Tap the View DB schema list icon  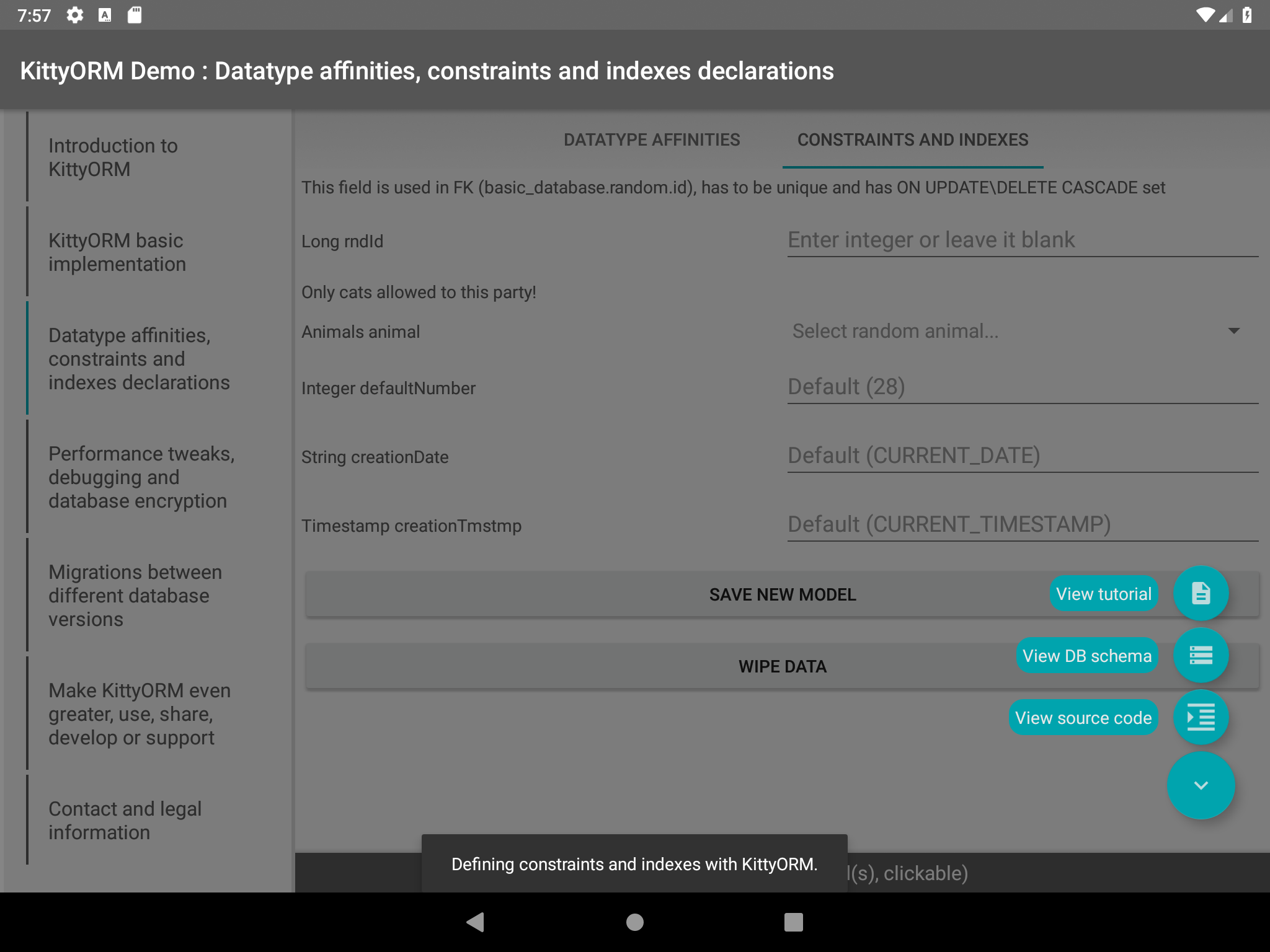click(1201, 655)
